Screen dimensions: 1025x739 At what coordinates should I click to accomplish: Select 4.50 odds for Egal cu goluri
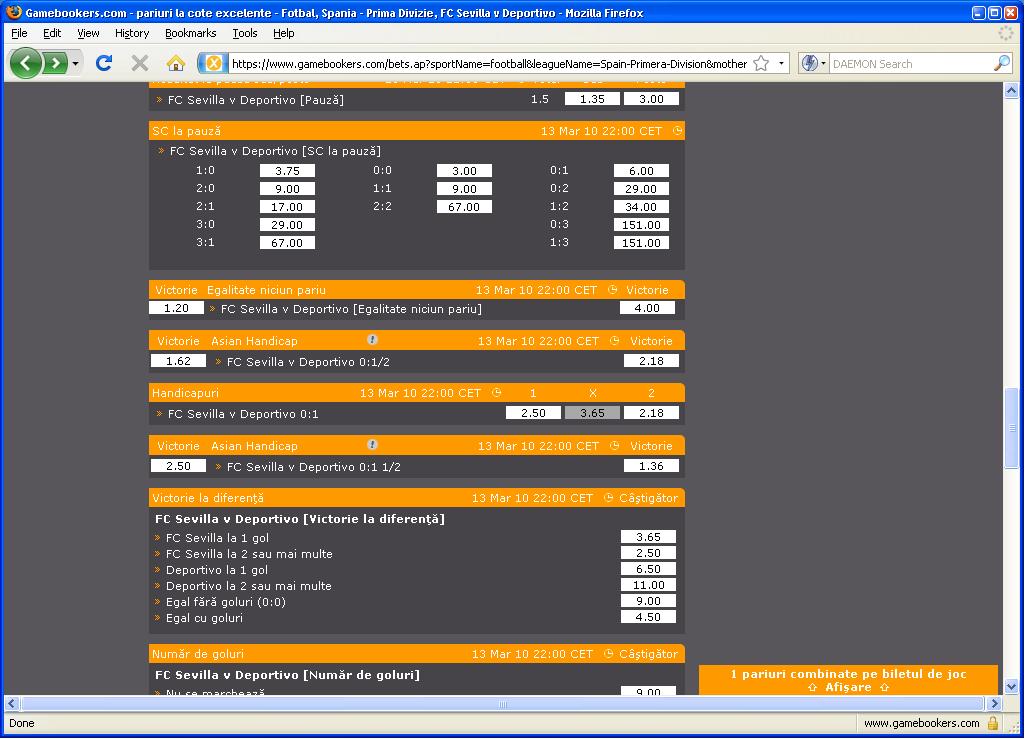click(x=648, y=617)
